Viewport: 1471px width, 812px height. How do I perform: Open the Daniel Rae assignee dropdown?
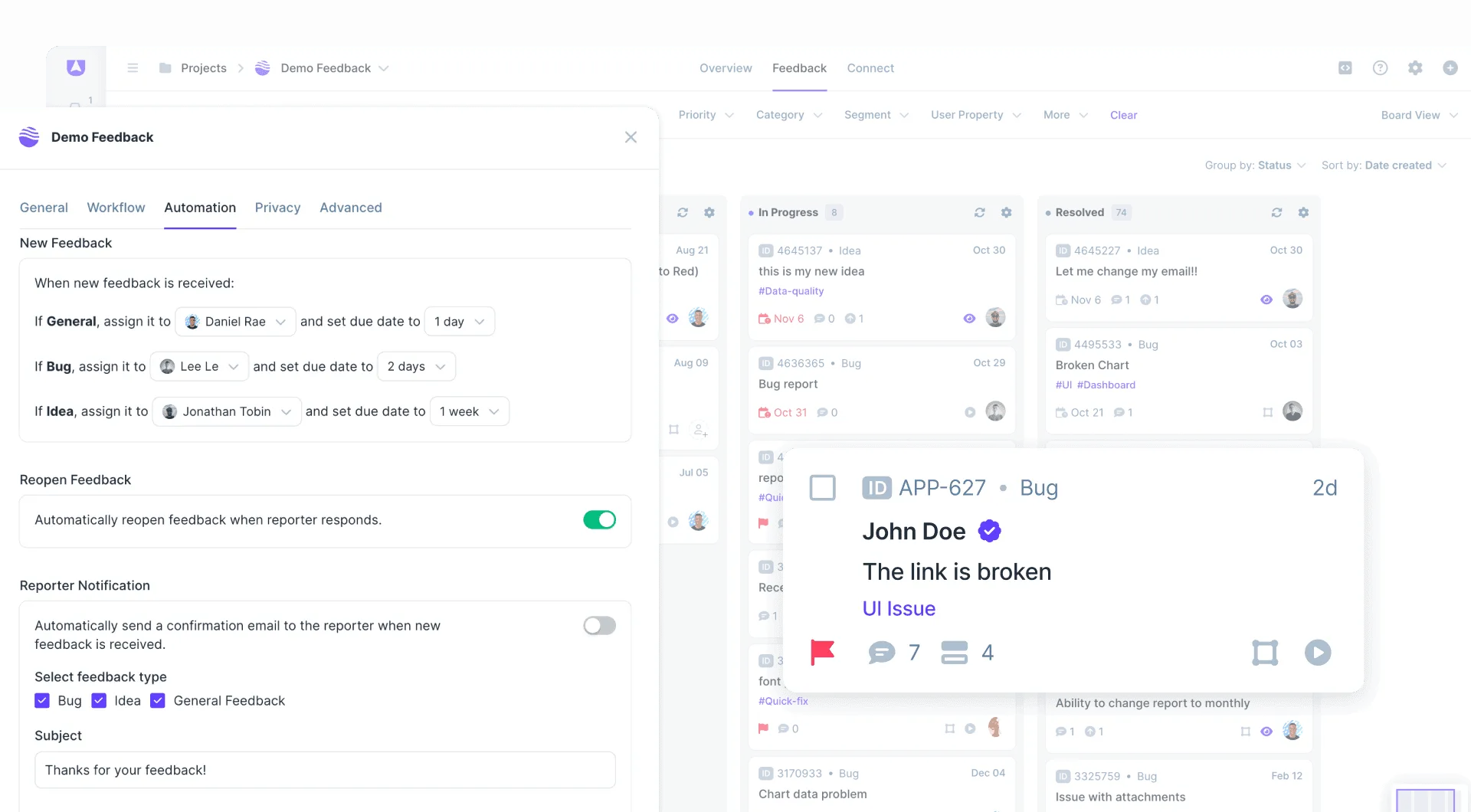235,321
